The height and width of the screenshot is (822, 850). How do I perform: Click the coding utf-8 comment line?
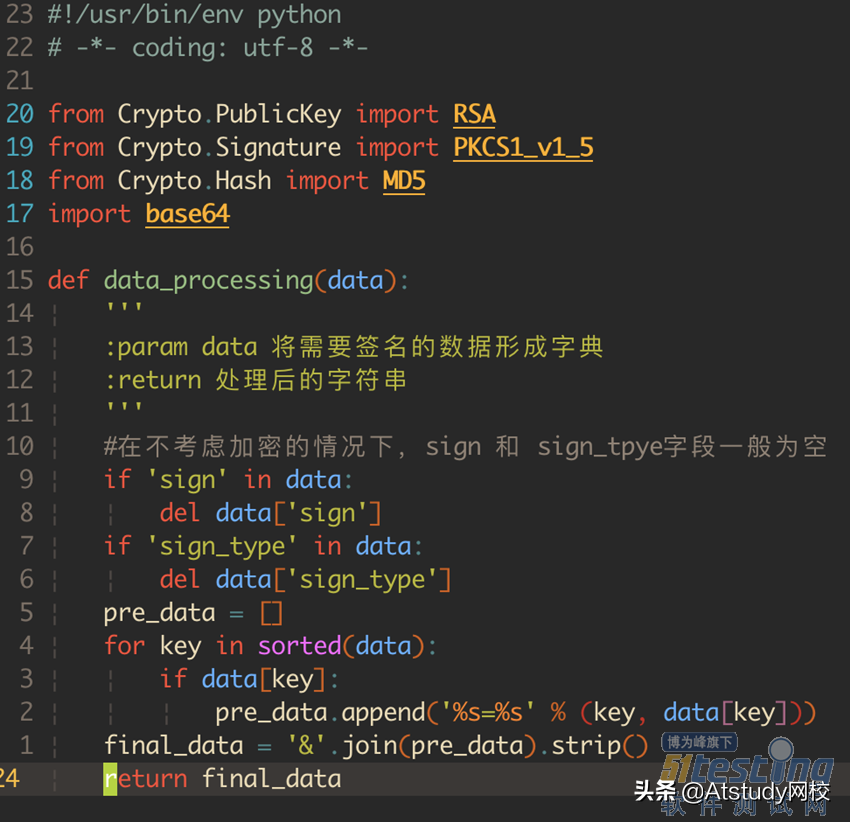click(x=208, y=48)
